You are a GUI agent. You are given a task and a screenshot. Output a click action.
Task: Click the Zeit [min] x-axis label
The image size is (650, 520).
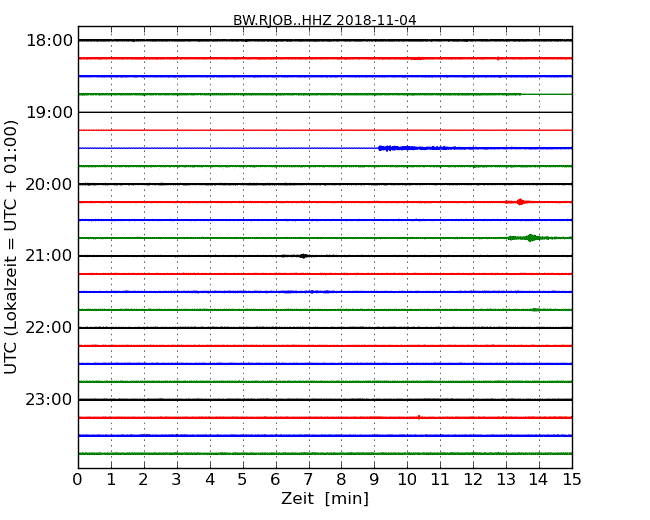(325, 498)
